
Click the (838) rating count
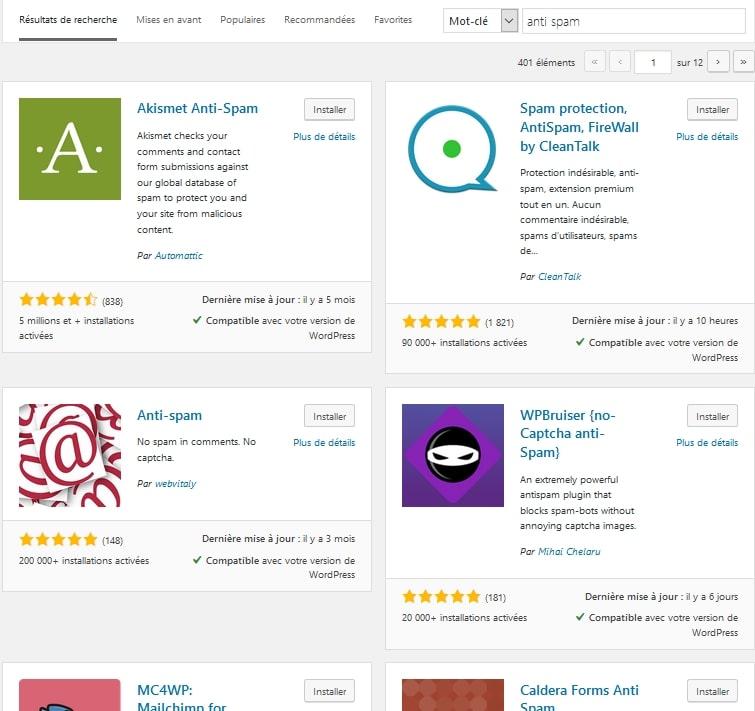point(113,301)
